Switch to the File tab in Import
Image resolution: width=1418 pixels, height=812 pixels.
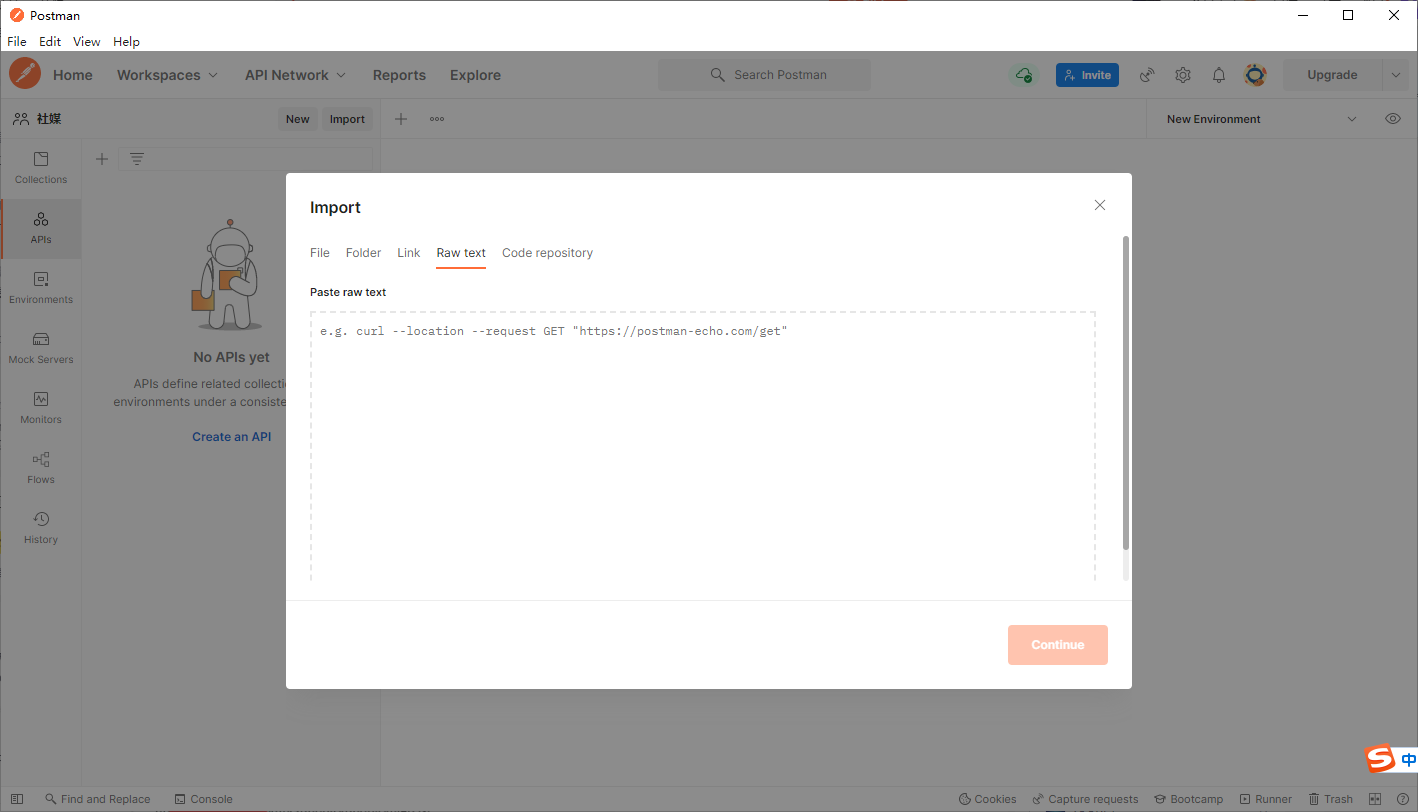pyautogui.click(x=320, y=253)
